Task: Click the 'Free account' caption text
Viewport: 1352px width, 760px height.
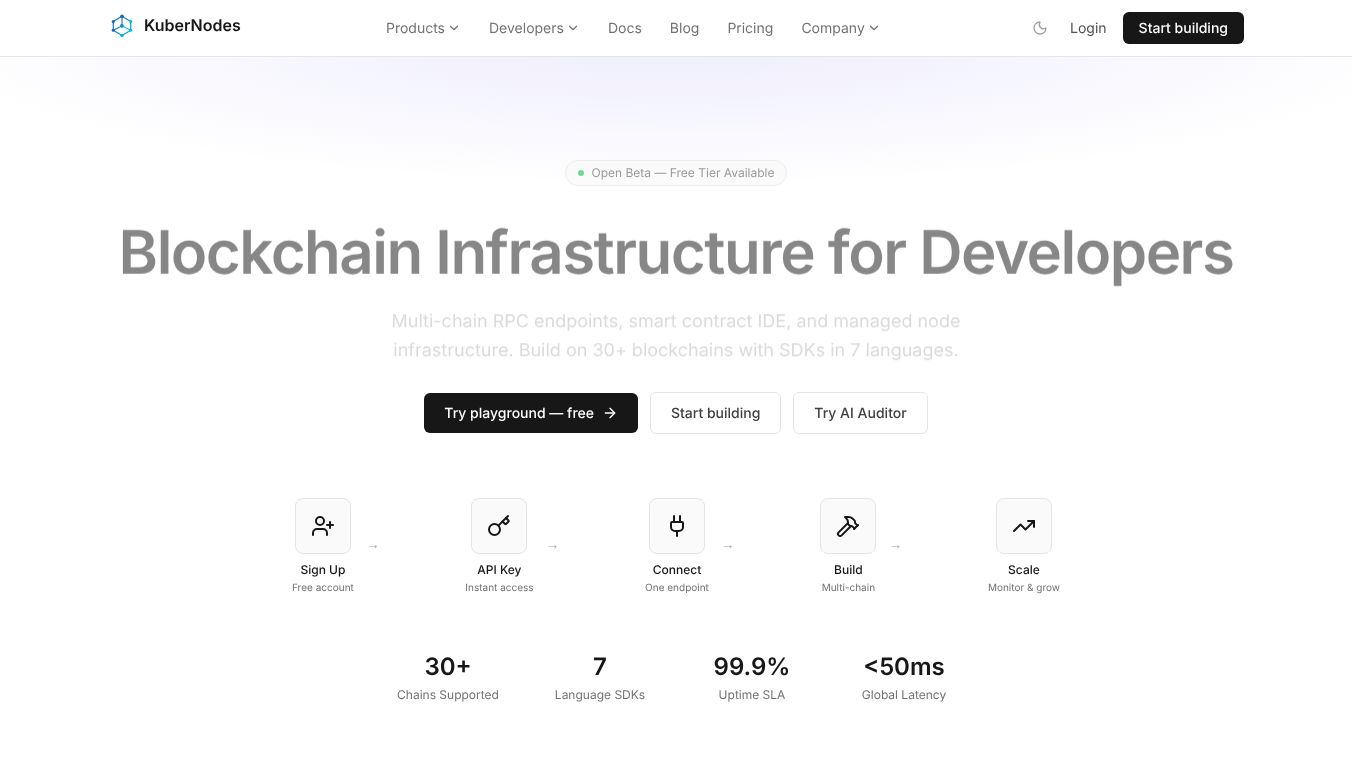Action: (323, 588)
